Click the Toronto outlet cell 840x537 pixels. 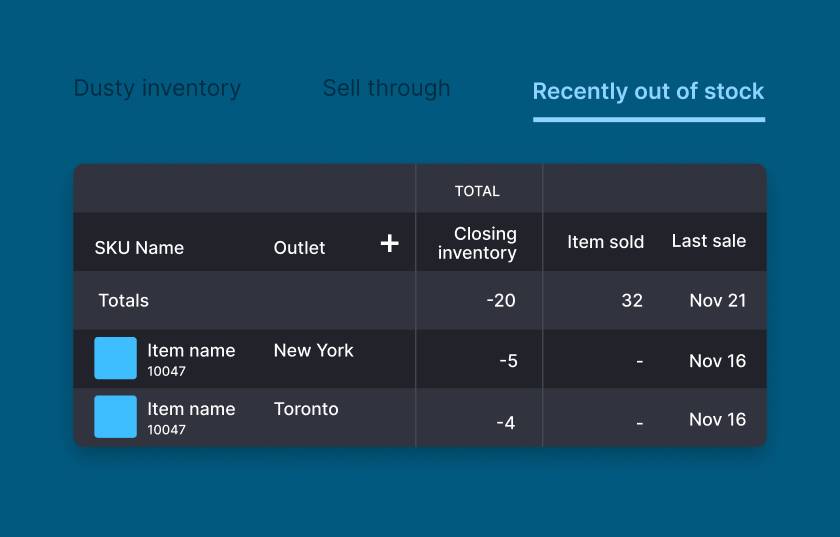coord(306,409)
